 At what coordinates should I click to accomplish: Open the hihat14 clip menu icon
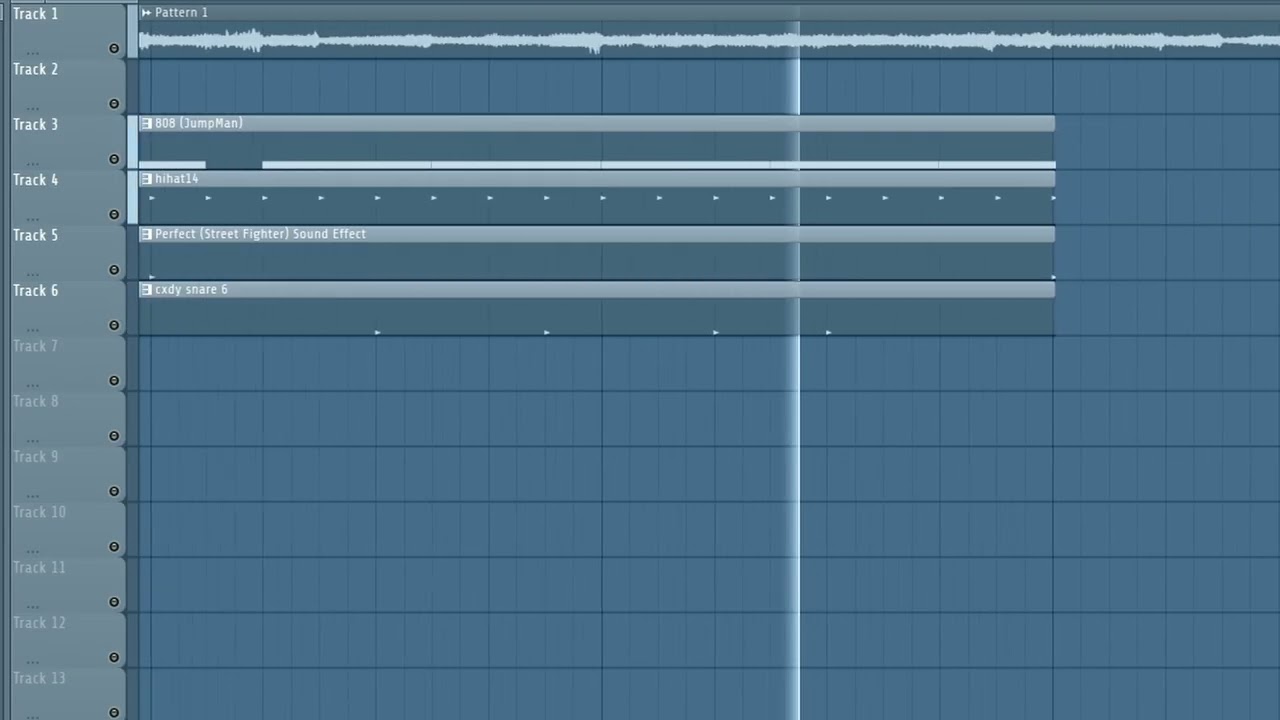point(146,178)
